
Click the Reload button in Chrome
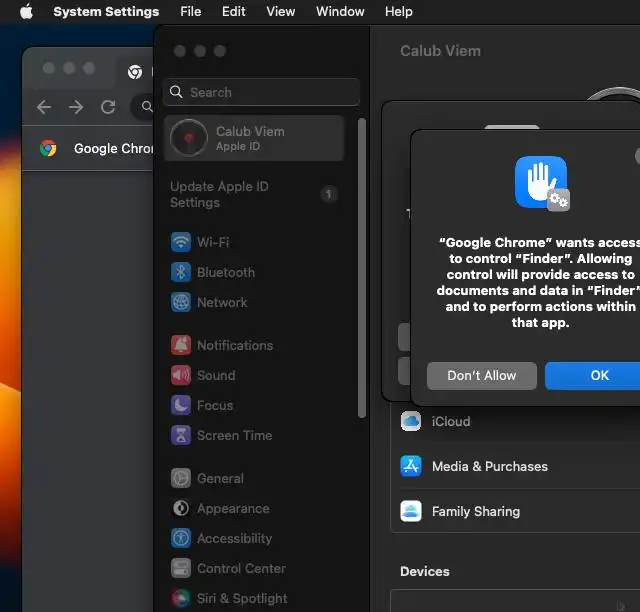[108, 107]
